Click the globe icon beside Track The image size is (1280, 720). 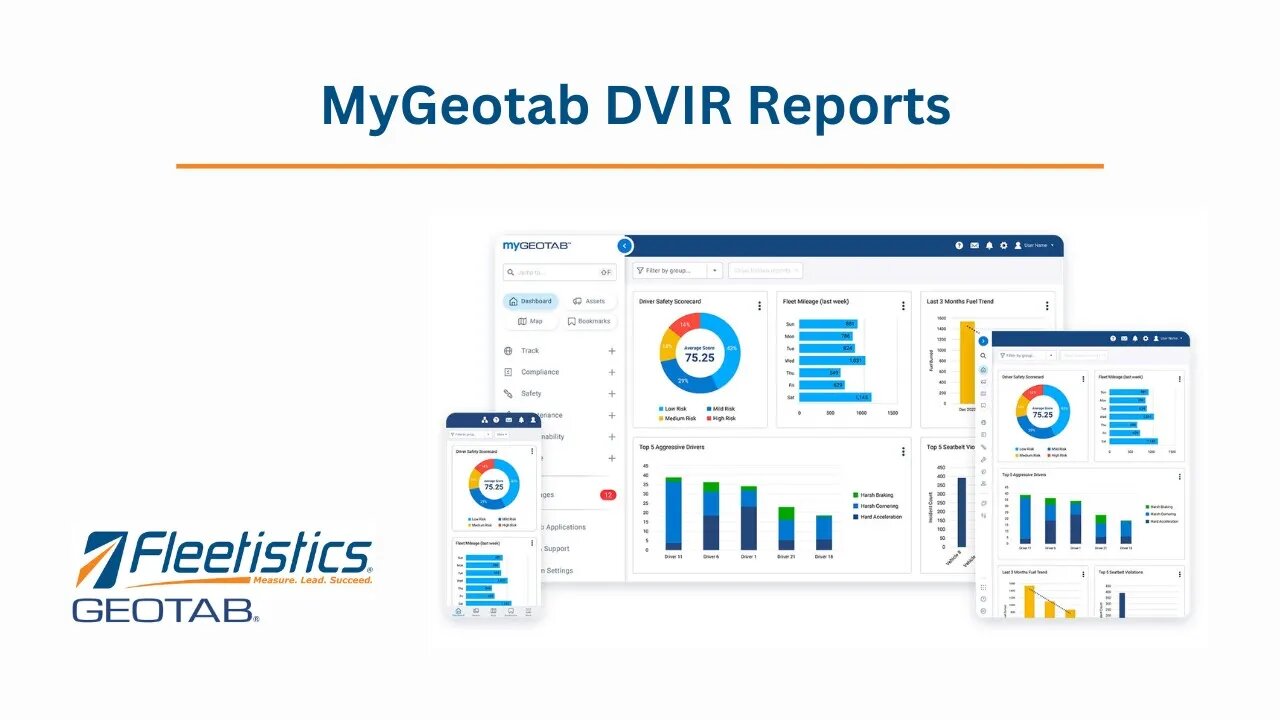(x=508, y=351)
